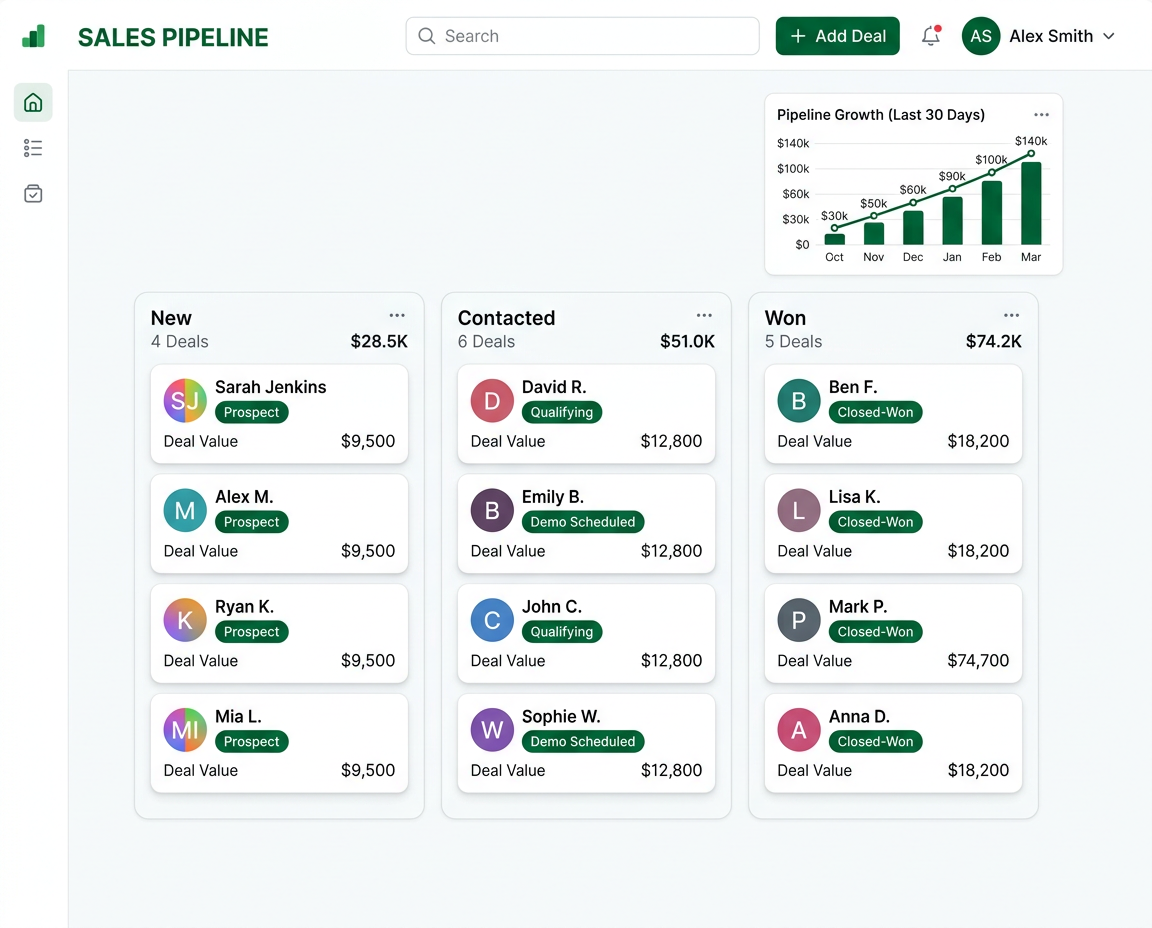The height and width of the screenshot is (928, 1152).
Task: Click Alex M.'s Prospect tag
Action: [251, 522]
